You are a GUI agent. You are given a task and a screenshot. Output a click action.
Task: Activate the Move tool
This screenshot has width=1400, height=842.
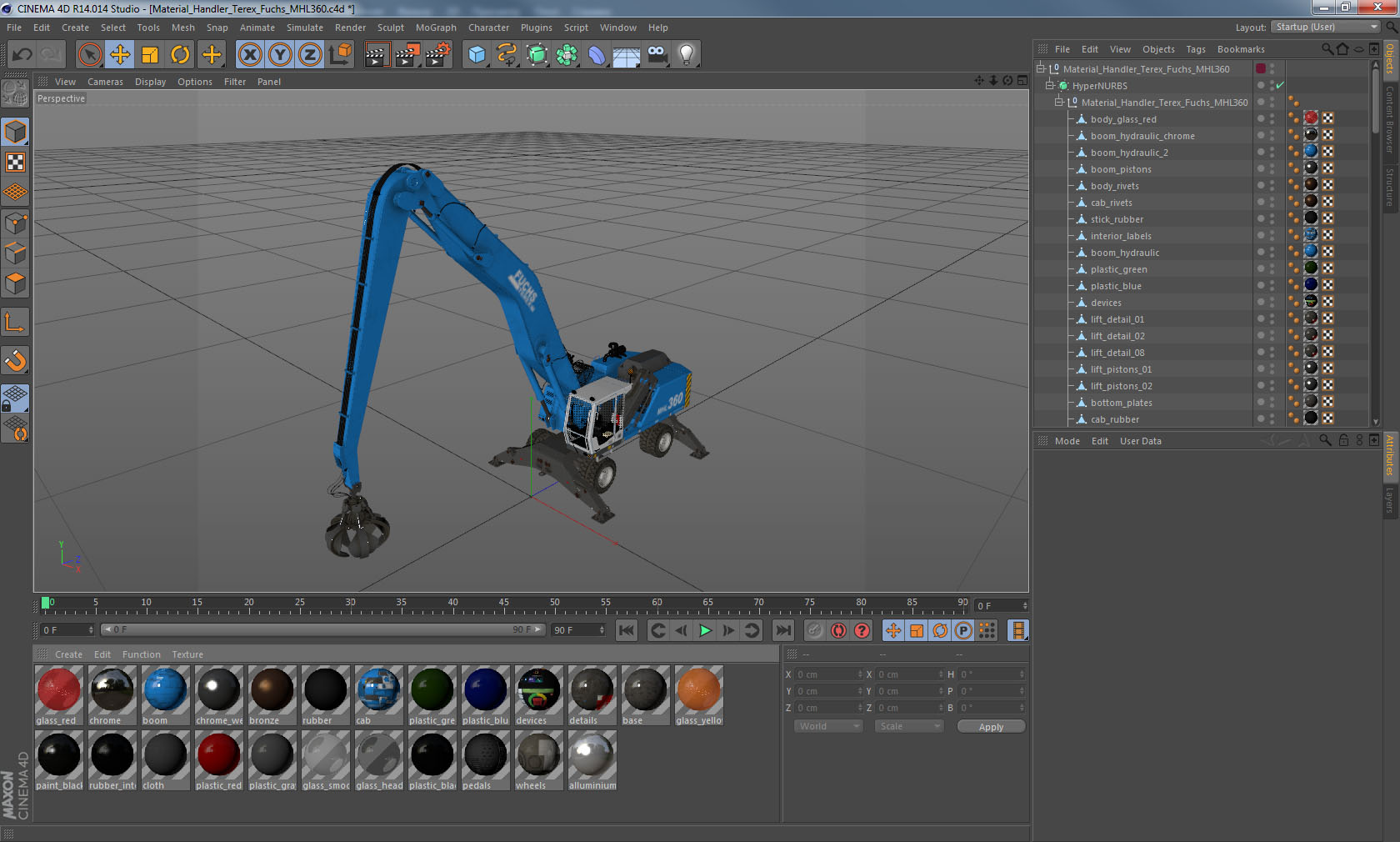120,55
